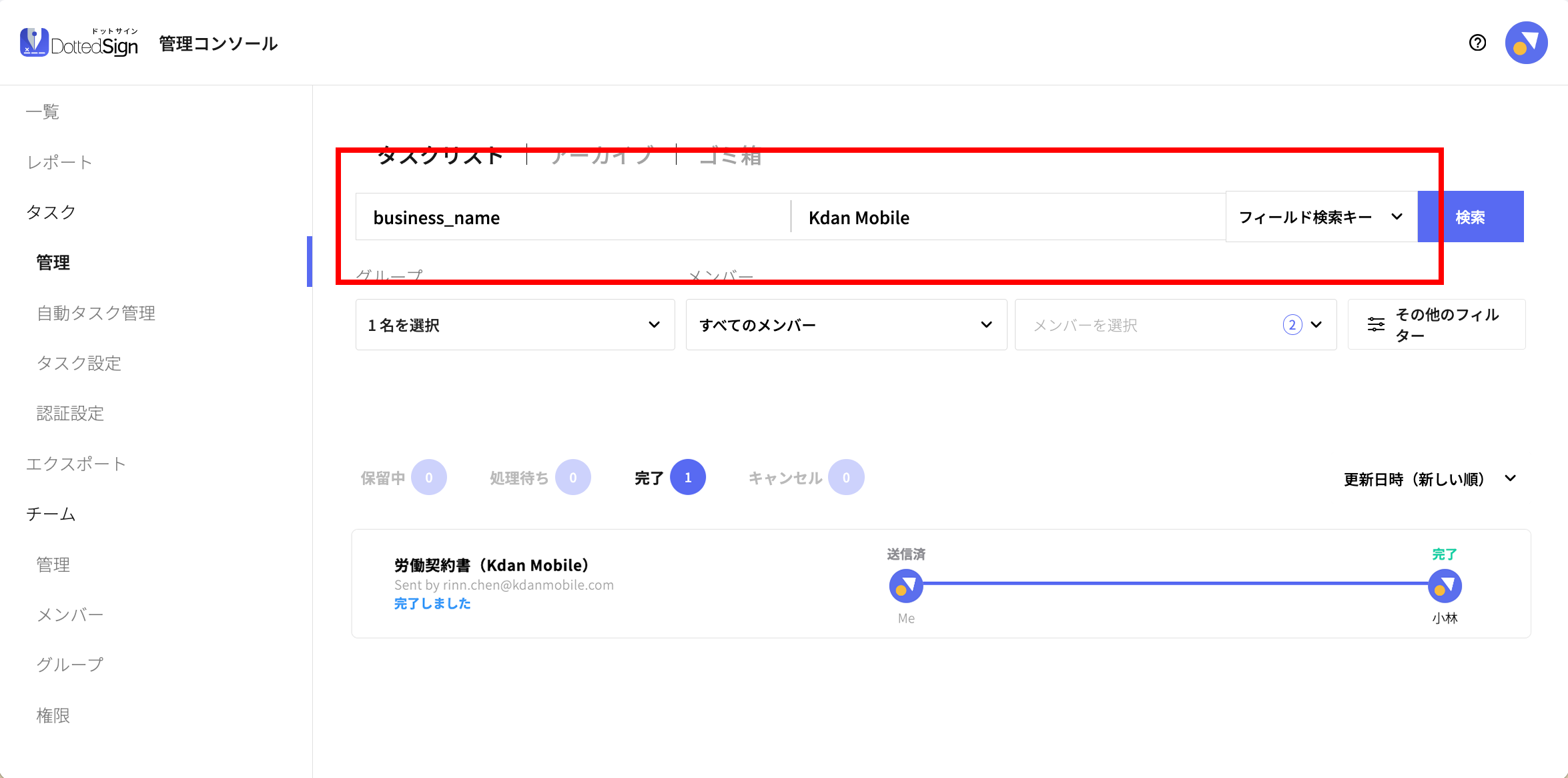Click the Me sender avatar on timeline
This screenshot has width=1568, height=778.
906,586
